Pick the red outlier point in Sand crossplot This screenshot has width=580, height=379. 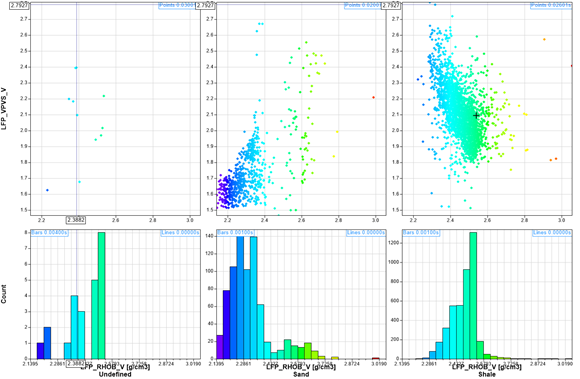click(x=374, y=97)
